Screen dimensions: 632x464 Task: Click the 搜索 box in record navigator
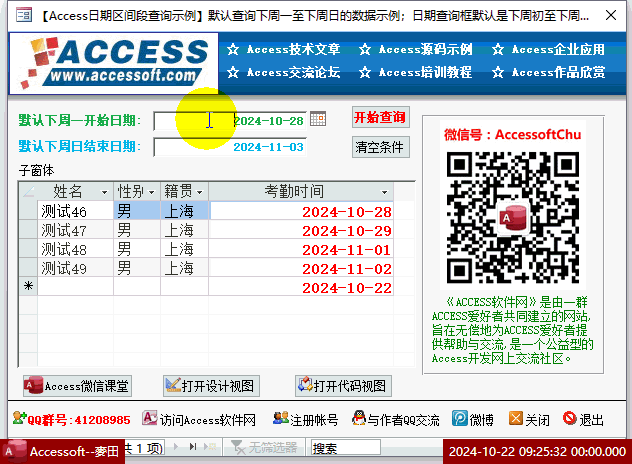[x=345, y=448]
